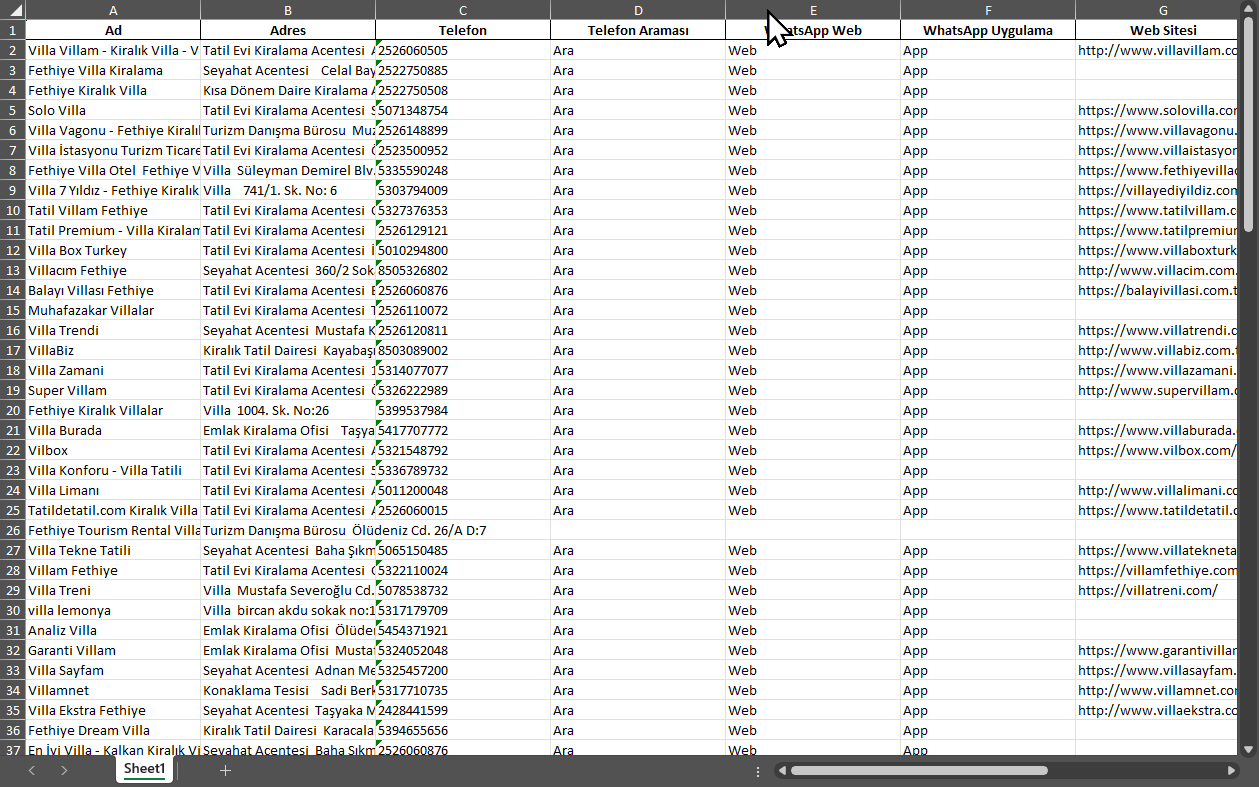Add a new sheet with the plus icon
Image resolution: width=1259 pixels, height=787 pixels.
click(225, 770)
